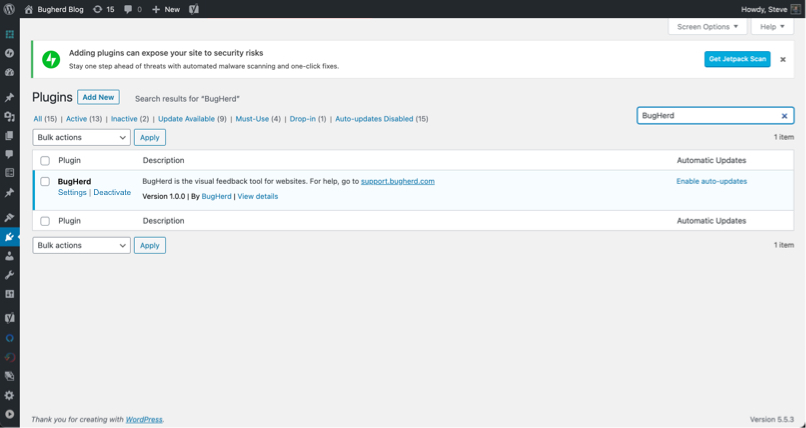Viewport: 806px width, 428px height.
Task: Open the Bugherd Blog home icon
Action: pos(29,9)
